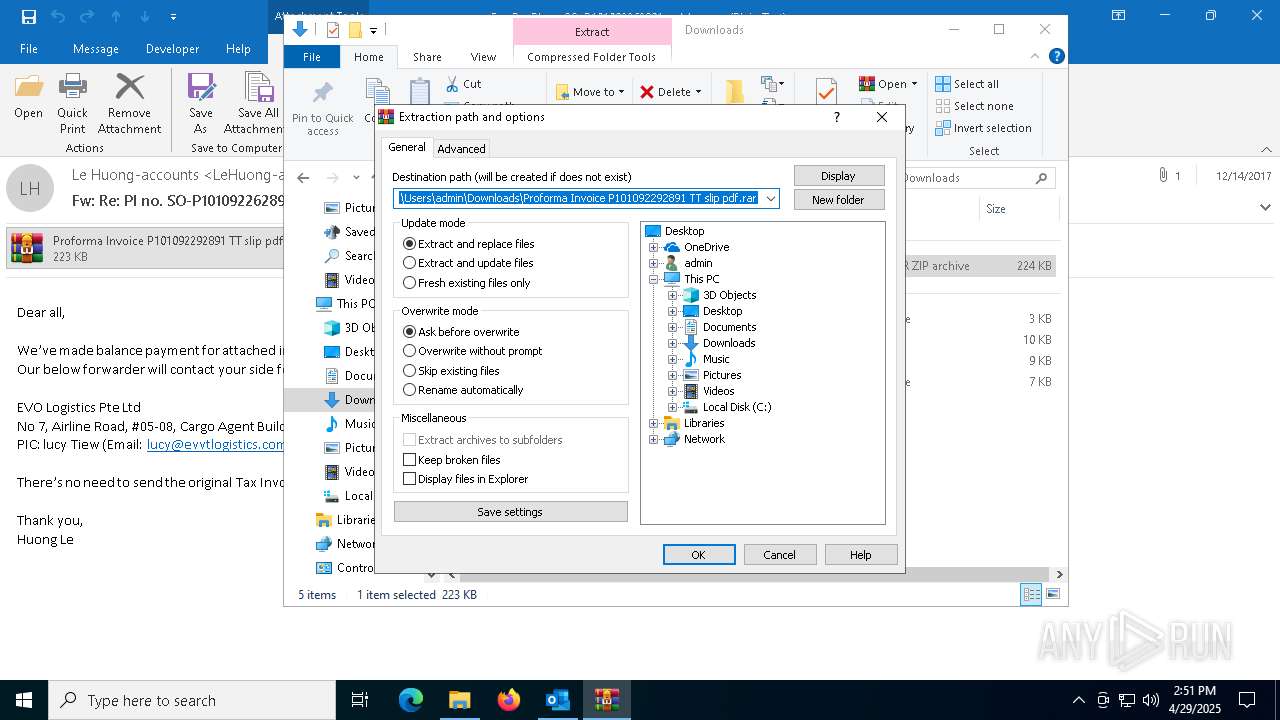The height and width of the screenshot is (720, 1280).
Task: Open Explorer's View ribbon tab
Action: [483, 57]
